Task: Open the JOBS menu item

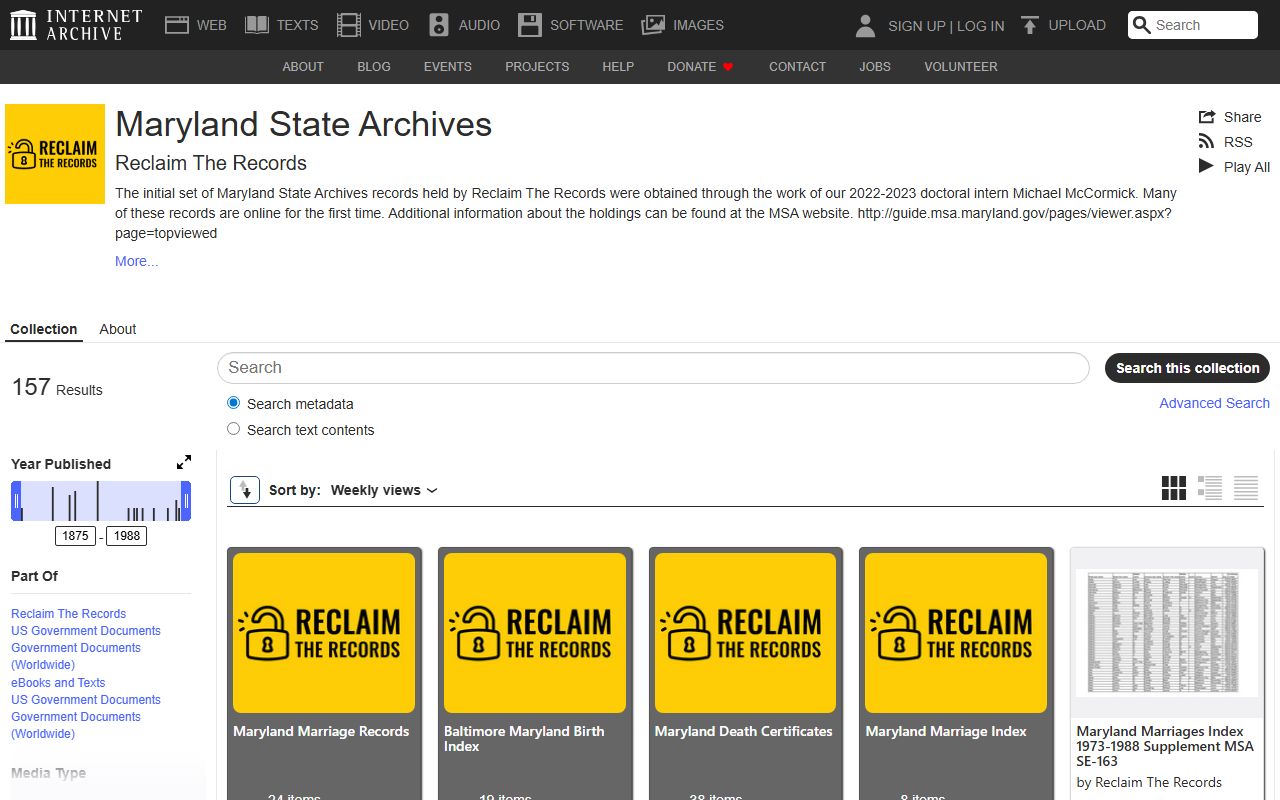Action: 875,67
